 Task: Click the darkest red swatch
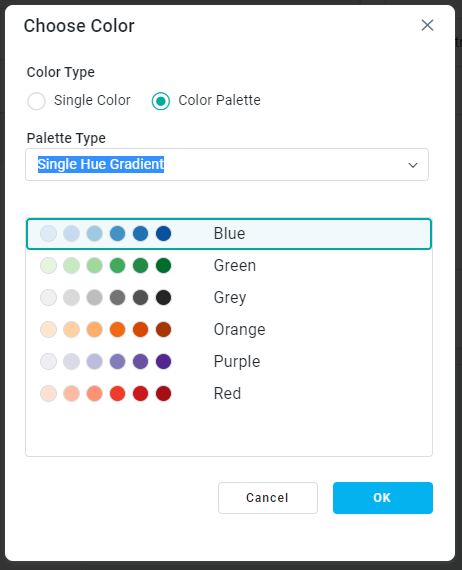164,394
